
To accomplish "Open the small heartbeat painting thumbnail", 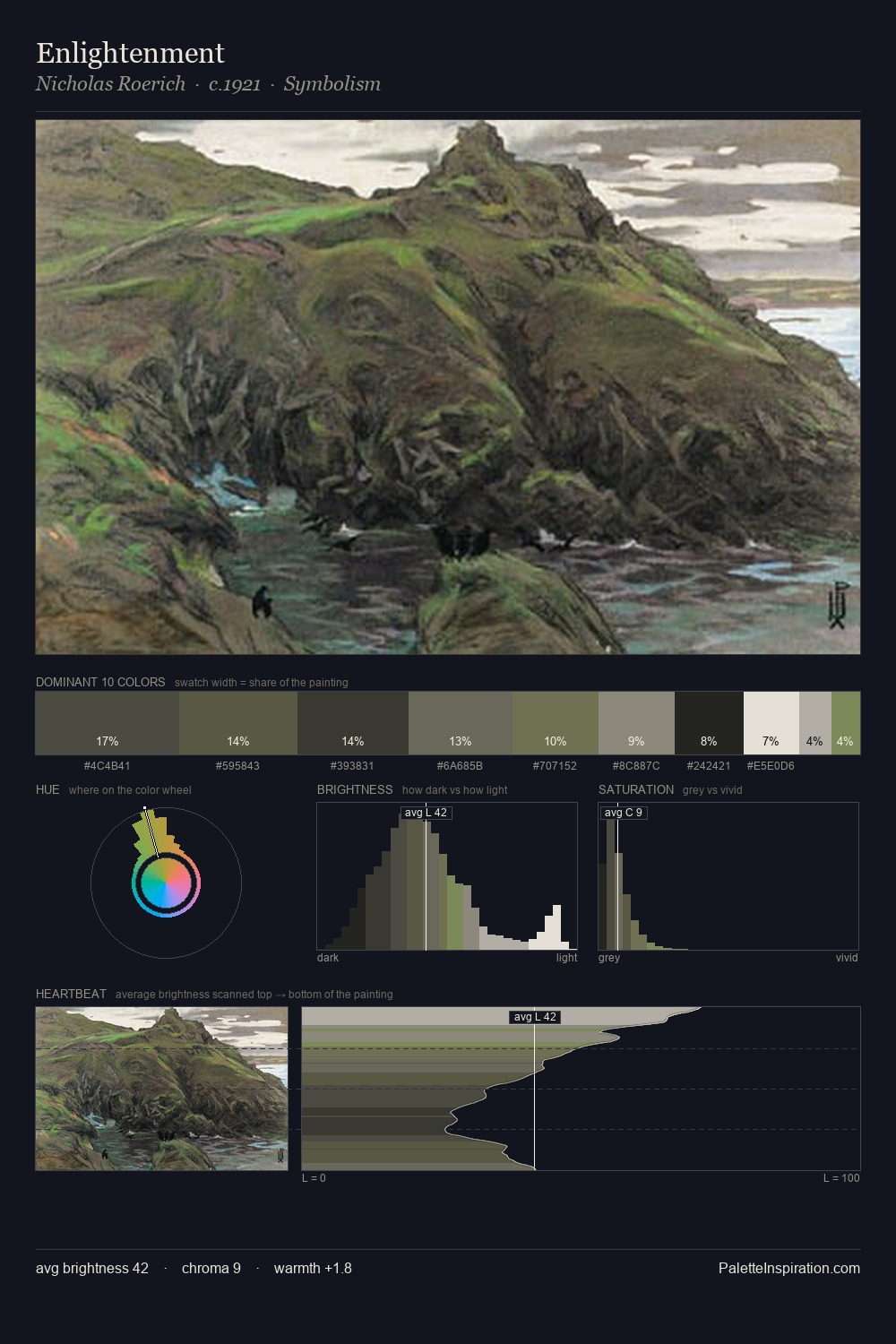I will click(x=162, y=1089).
